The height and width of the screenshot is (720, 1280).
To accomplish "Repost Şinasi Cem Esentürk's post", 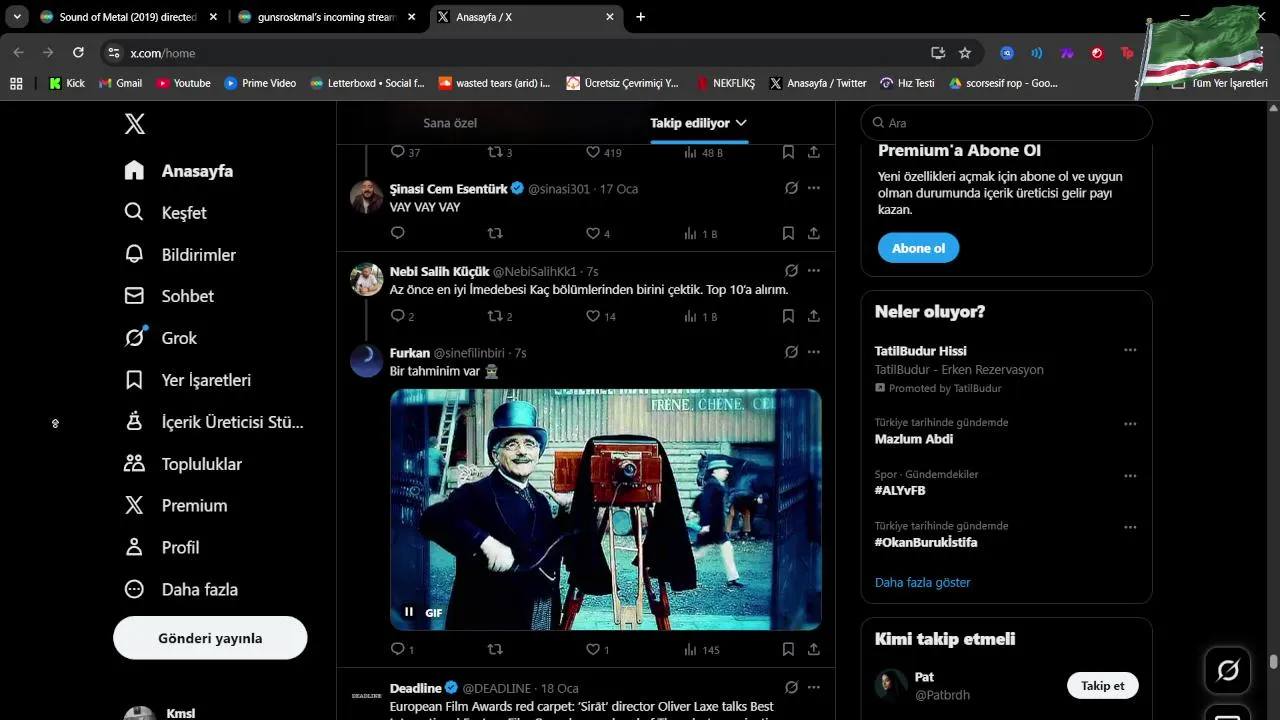I will point(495,233).
